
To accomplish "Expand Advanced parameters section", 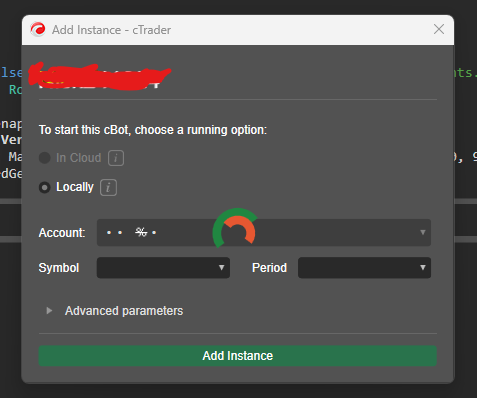I will pyautogui.click(x=49, y=311).
